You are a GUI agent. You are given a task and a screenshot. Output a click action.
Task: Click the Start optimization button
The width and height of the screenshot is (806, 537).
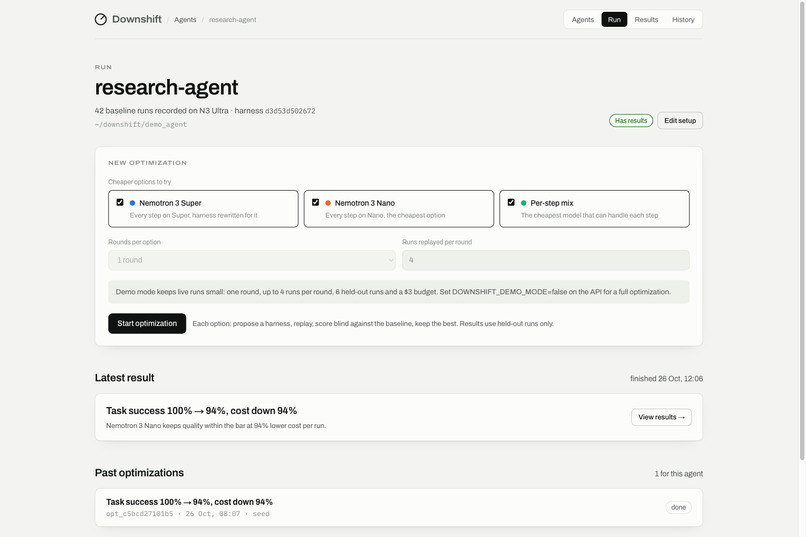[147, 323]
